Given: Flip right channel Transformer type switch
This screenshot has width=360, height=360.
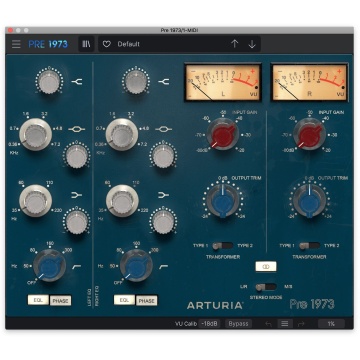Looking at the screenshot, I should click(309, 246).
